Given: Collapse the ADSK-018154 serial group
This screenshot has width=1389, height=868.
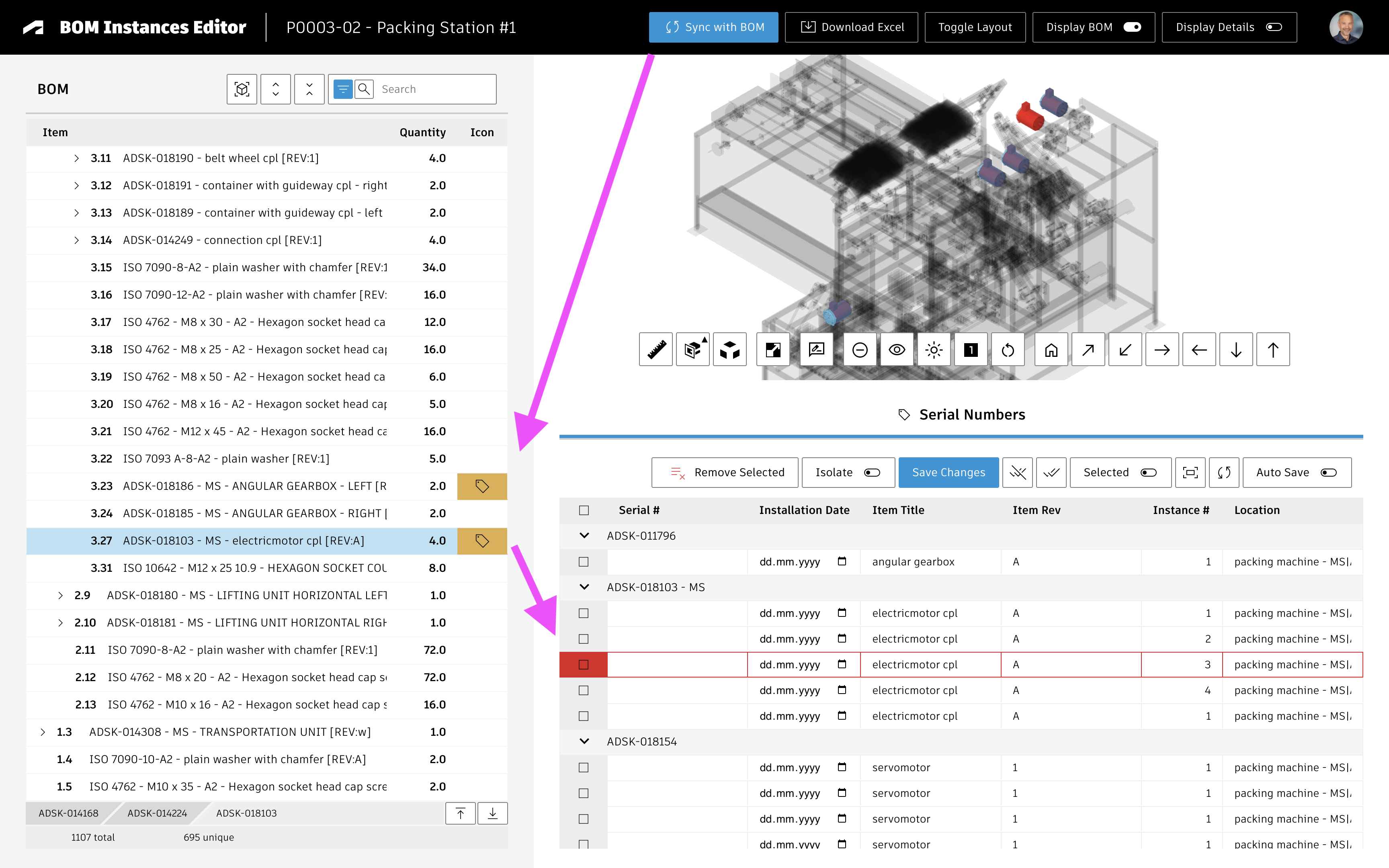Looking at the screenshot, I should pyautogui.click(x=584, y=741).
